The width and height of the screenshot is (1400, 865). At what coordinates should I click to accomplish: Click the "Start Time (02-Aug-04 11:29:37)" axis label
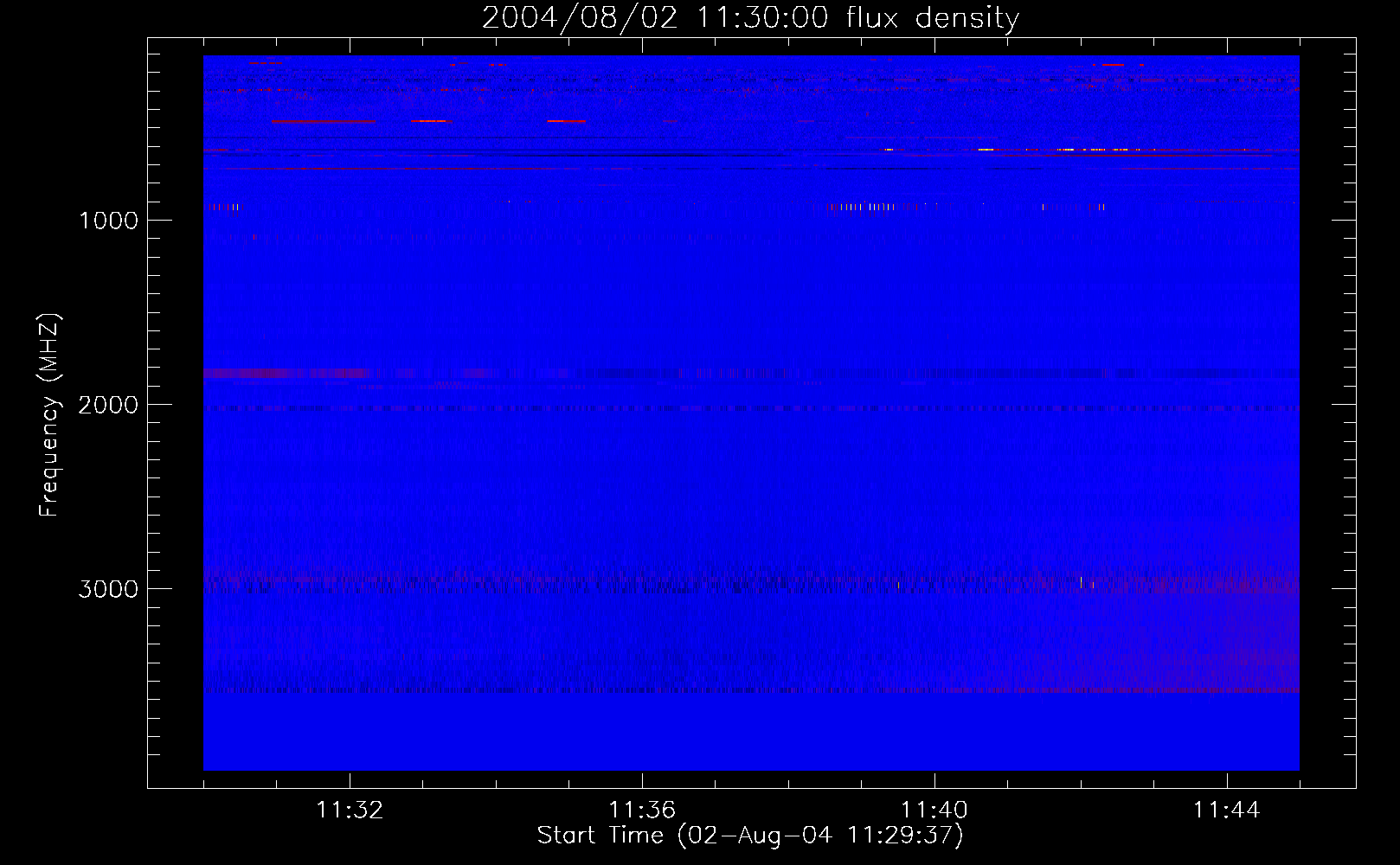(x=750, y=836)
